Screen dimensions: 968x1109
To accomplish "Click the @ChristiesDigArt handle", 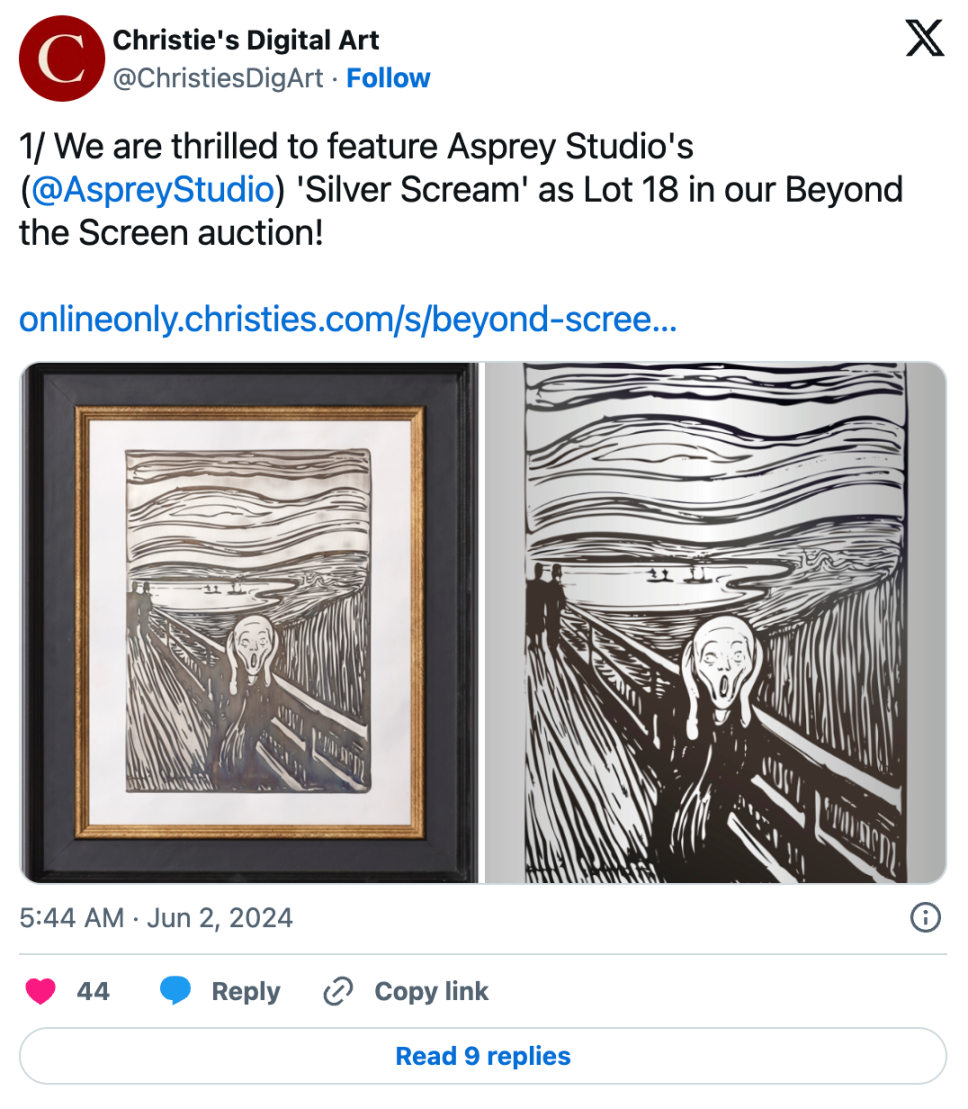I will (x=218, y=78).
